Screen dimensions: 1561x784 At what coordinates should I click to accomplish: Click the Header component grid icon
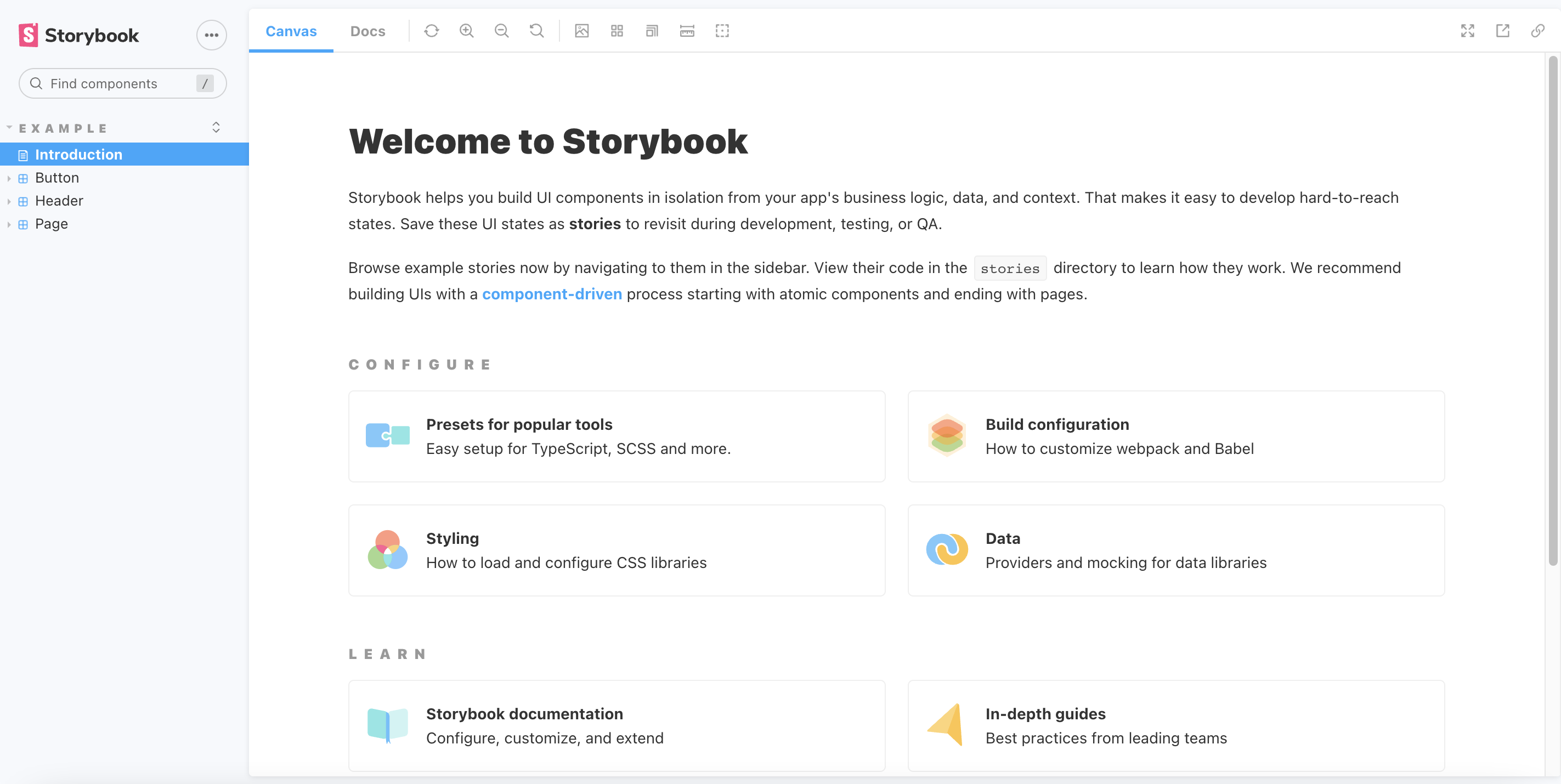click(23, 201)
